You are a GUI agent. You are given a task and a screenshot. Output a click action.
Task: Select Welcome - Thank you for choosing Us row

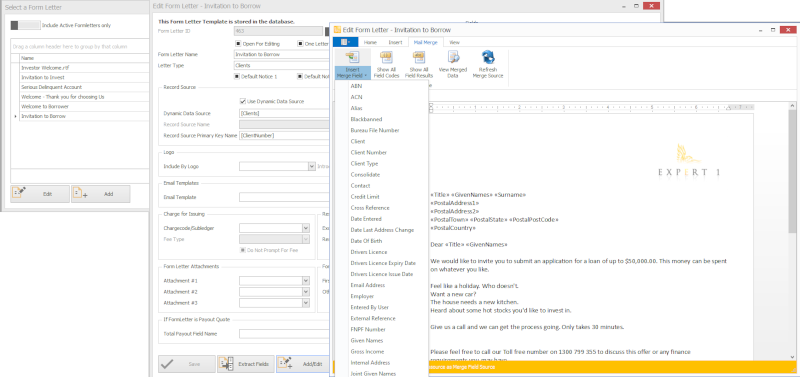(84, 96)
